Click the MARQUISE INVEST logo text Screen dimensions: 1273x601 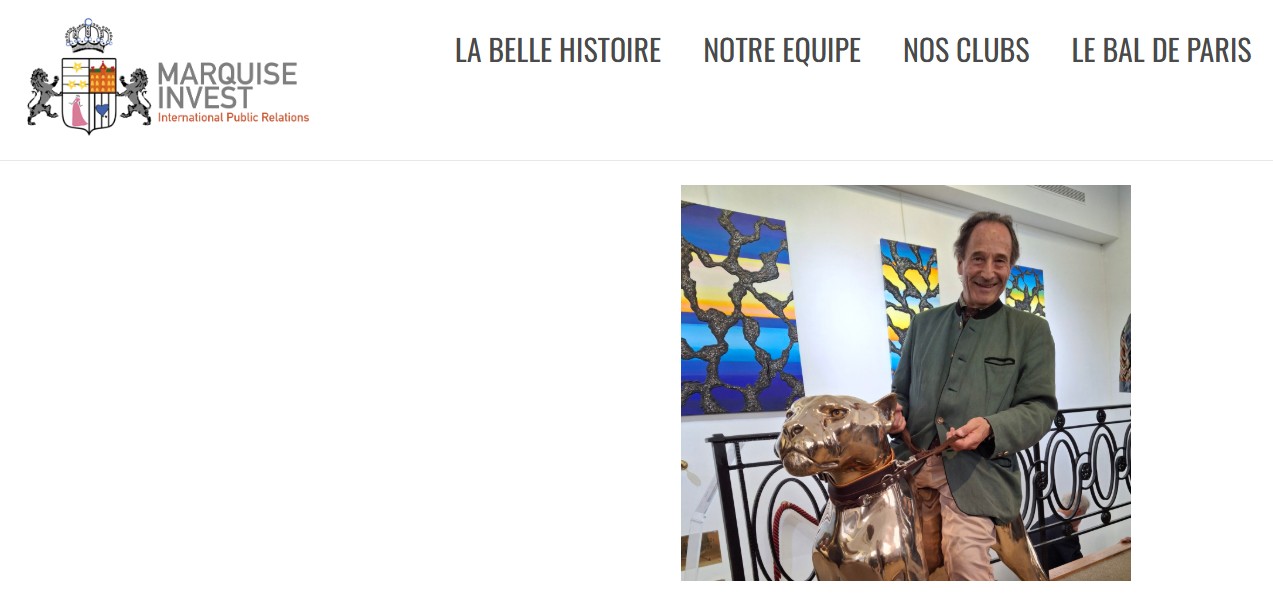pos(227,86)
